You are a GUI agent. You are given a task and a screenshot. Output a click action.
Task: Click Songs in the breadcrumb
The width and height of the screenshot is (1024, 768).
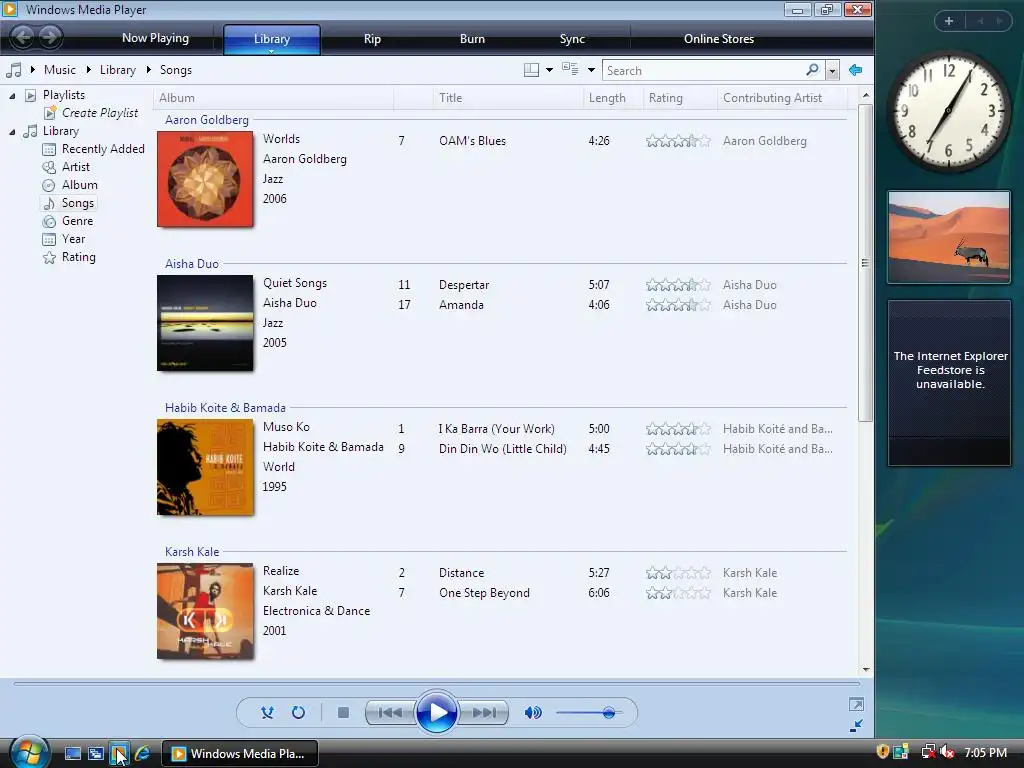tap(176, 70)
